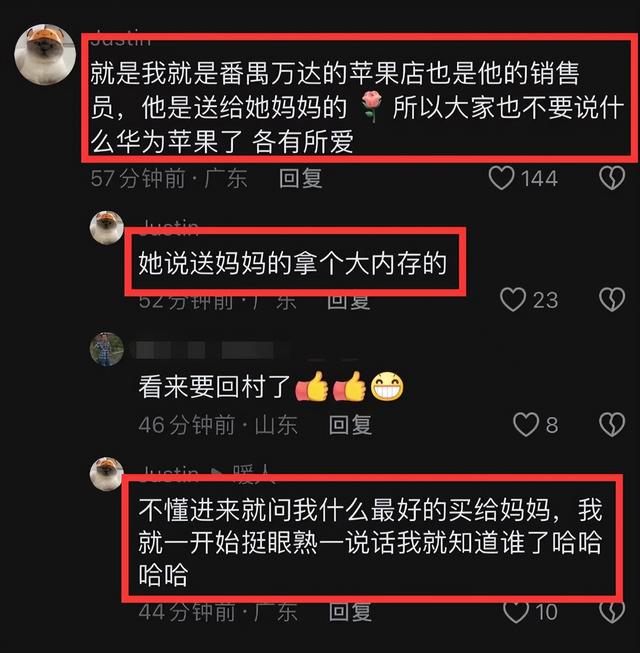The width and height of the screenshot is (640, 653).
Task: Reply to the 44分钟前 comment
Action: point(350,612)
